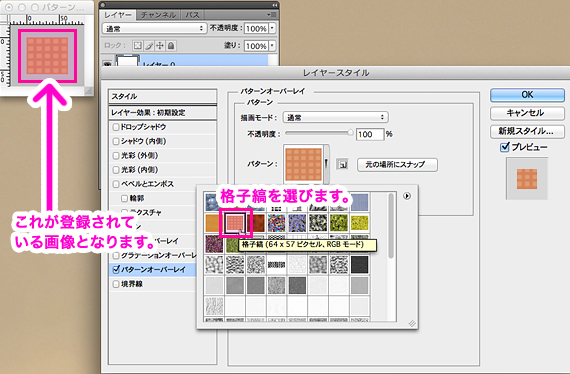570x374 pixels.
Task: Click Layers panel 塗り 100% field
Action: (x=256, y=46)
